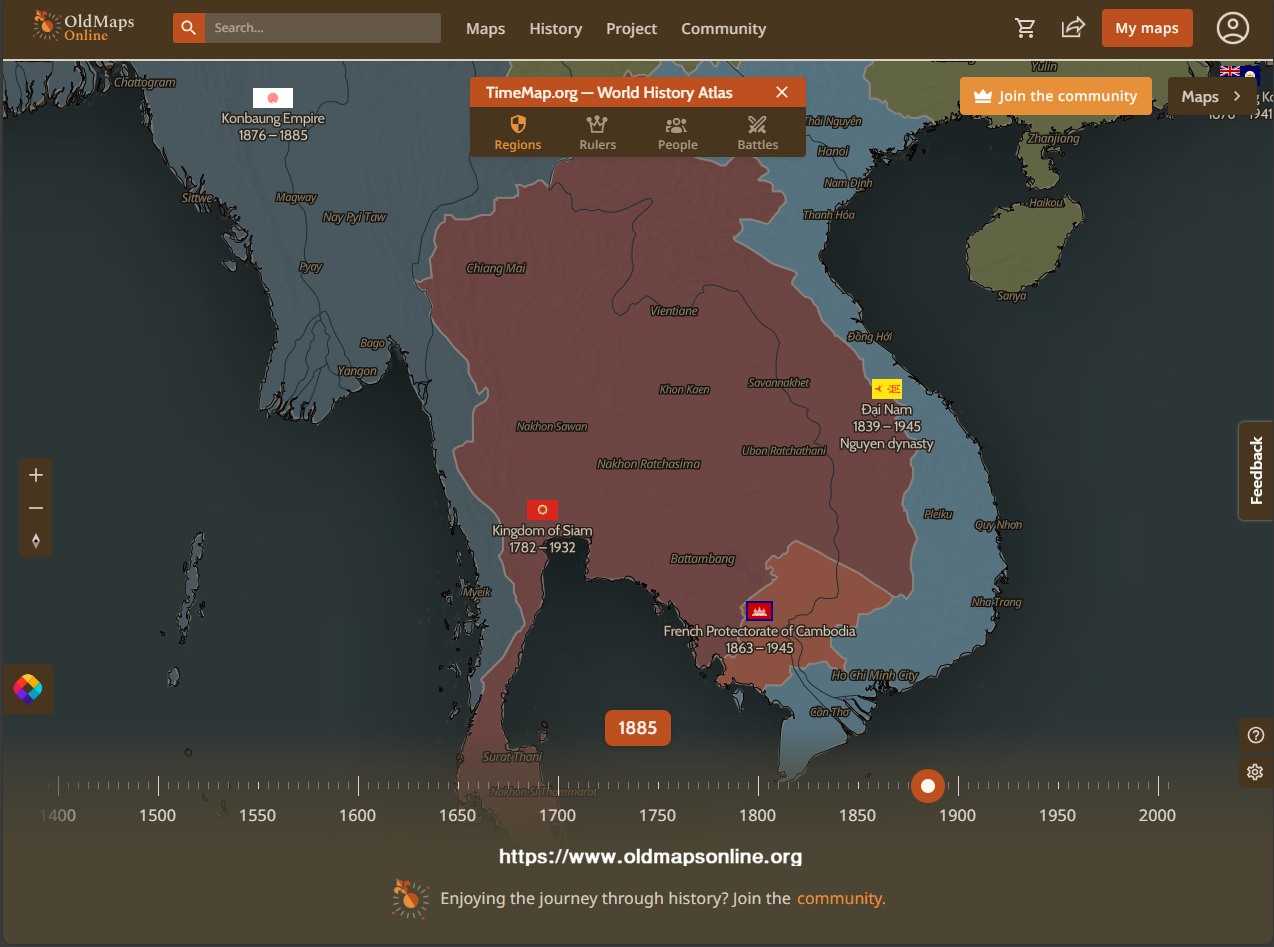Expand the Maps panel chevron

[1237, 96]
